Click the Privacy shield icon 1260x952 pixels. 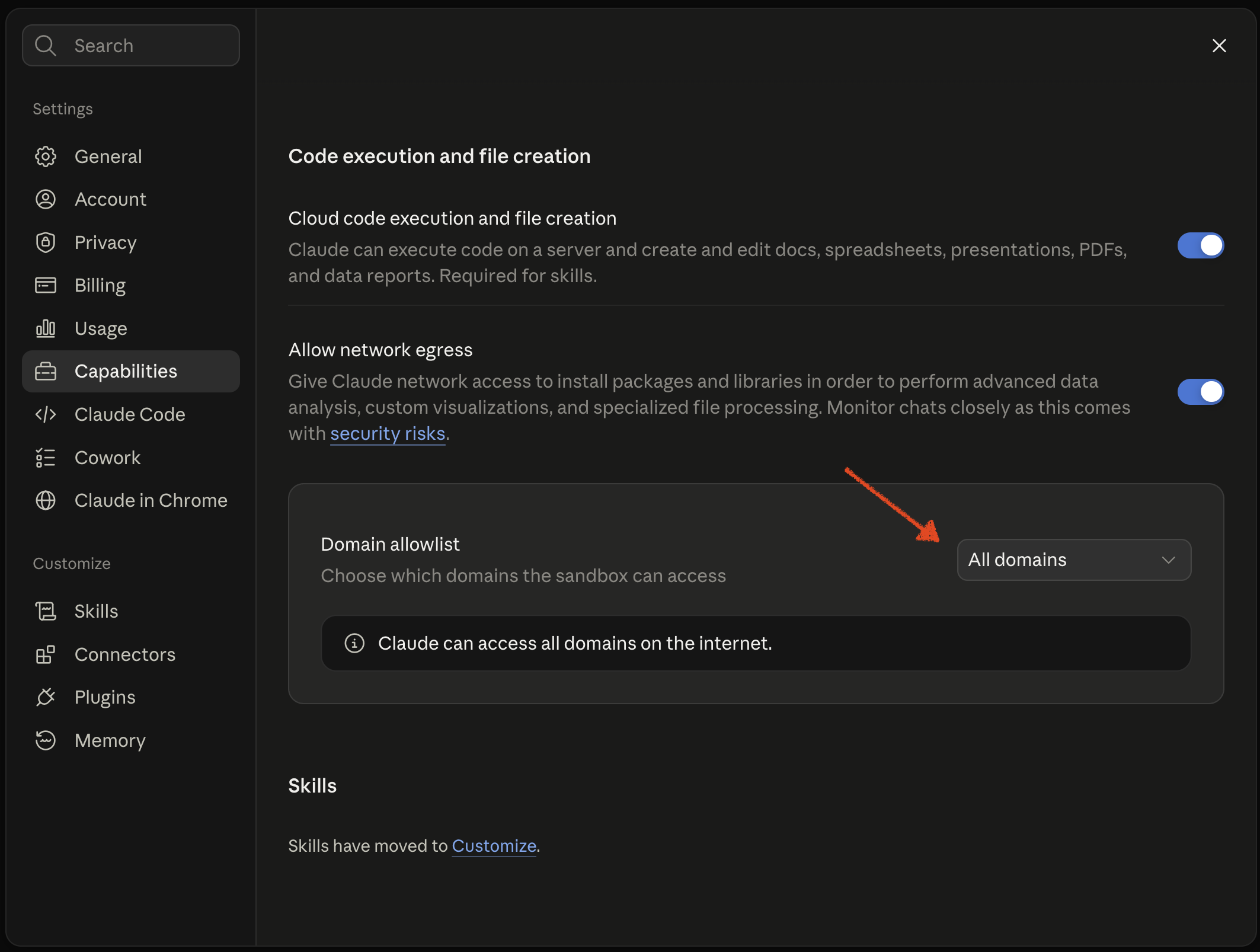[x=46, y=242]
